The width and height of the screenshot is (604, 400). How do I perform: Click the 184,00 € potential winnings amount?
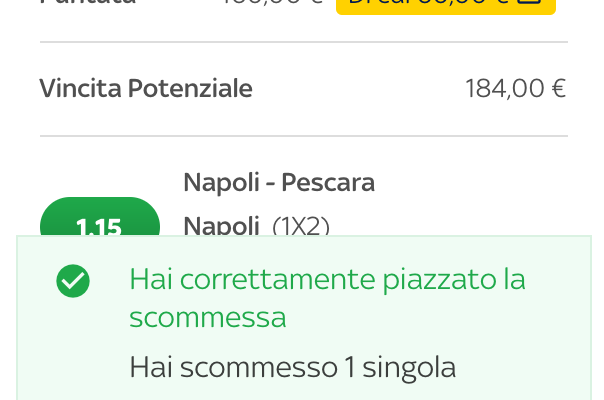tap(515, 89)
